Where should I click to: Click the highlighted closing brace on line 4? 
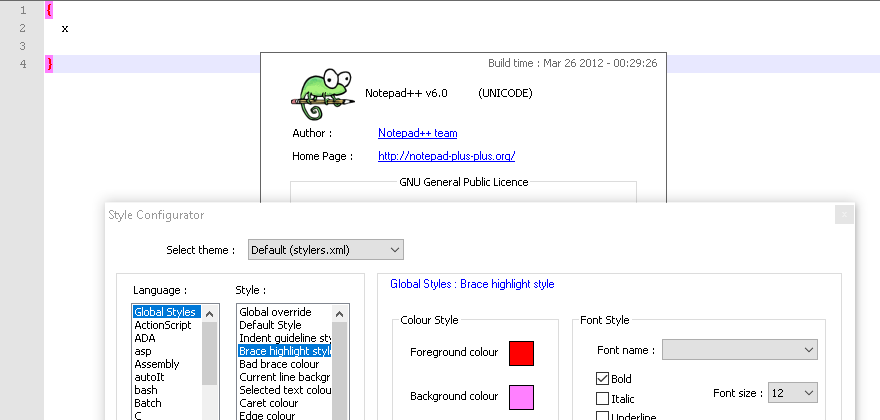[49, 64]
